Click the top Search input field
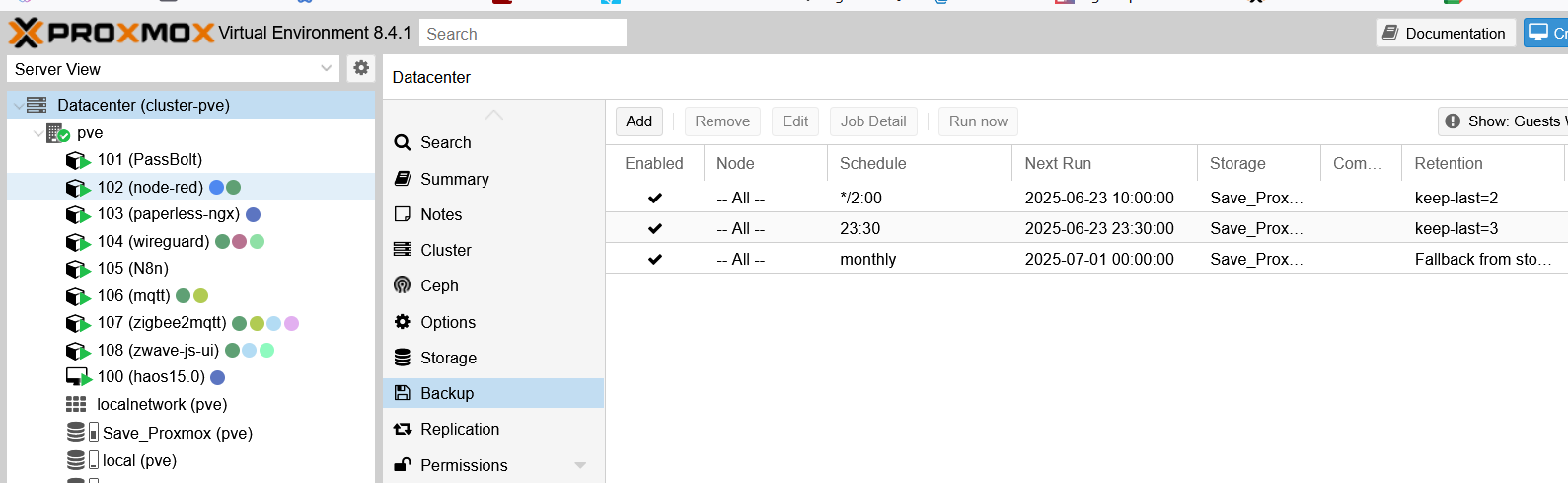This screenshot has width=1568, height=483. pos(523,33)
